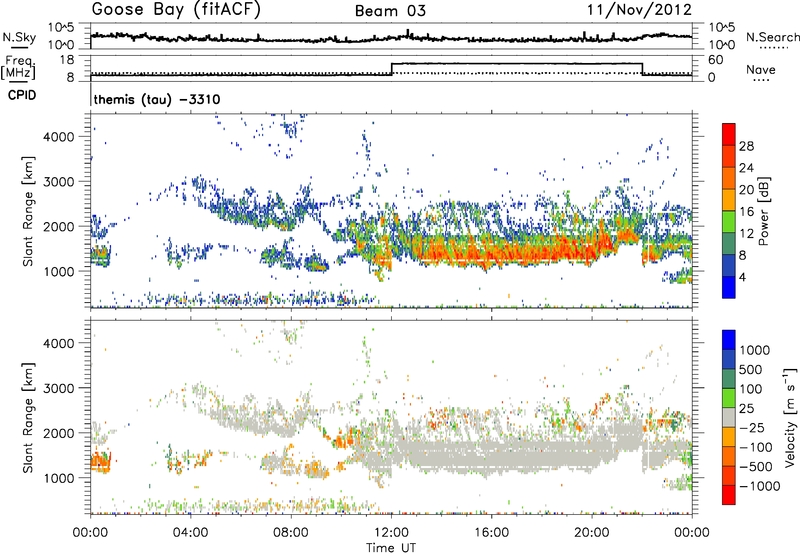Select the "20:00" time tick label

pyautogui.click(x=592, y=533)
